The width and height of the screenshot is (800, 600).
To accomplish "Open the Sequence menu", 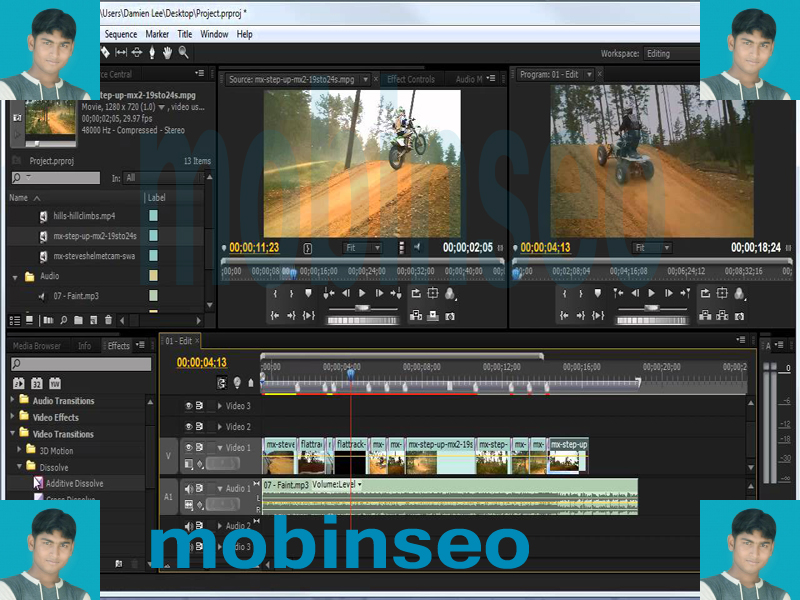I will click(121, 34).
